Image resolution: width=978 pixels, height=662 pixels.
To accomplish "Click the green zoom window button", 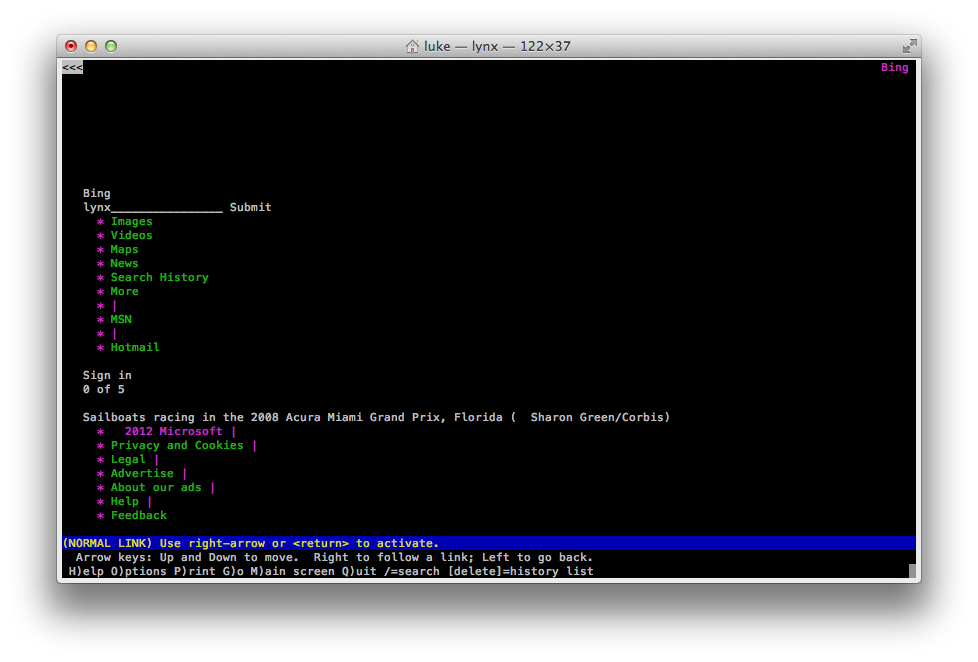I will (x=111, y=46).
